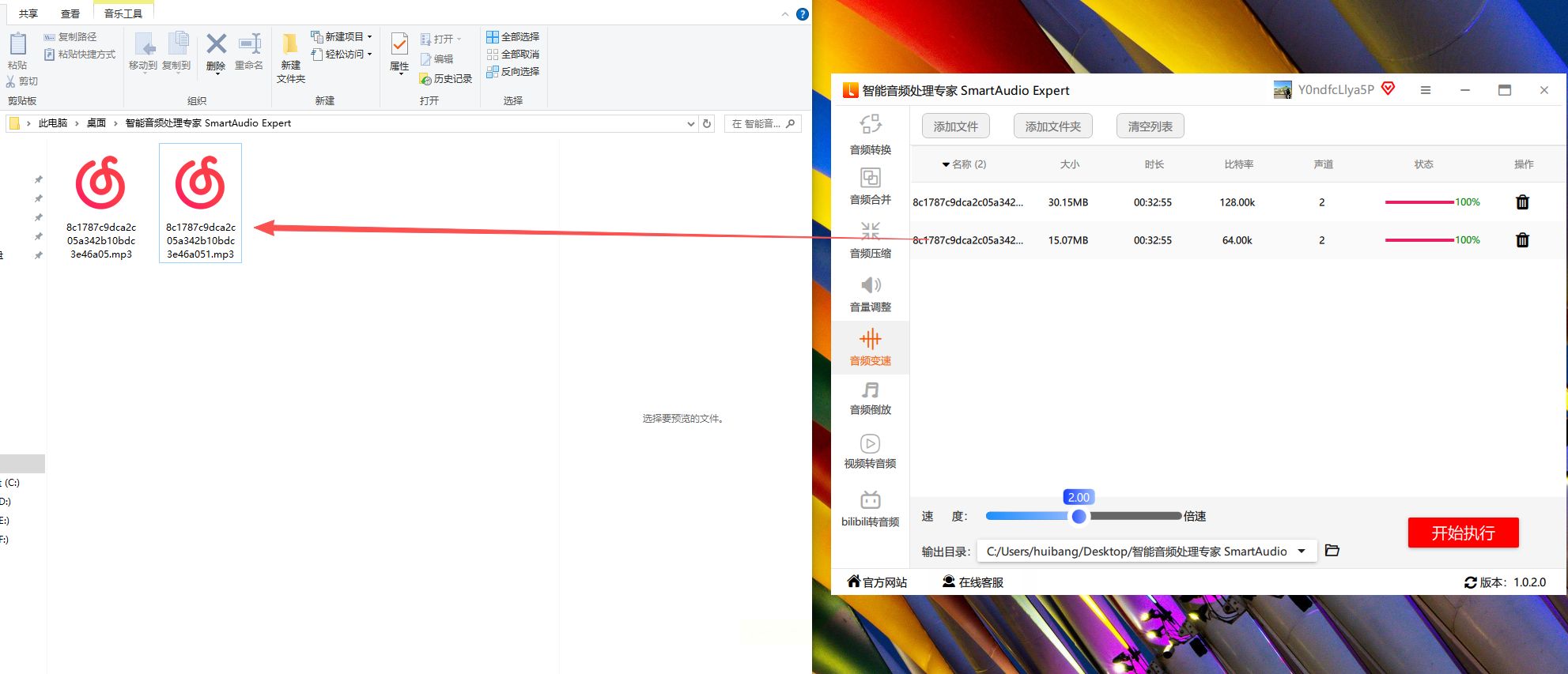The image size is (1568, 674).
Task: Create 新建文件夹 new folder in Explorer
Action: pyautogui.click(x=291, y=58)
